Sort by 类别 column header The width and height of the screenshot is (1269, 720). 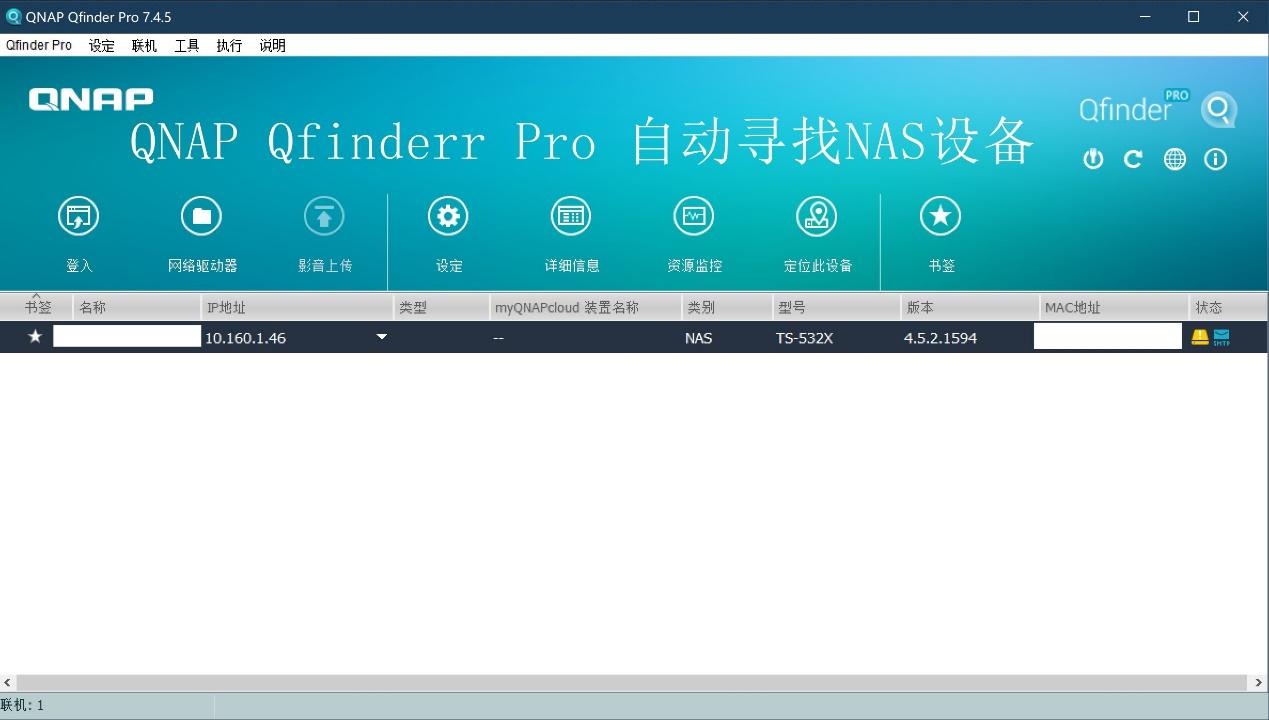click(x=727, y=307)
